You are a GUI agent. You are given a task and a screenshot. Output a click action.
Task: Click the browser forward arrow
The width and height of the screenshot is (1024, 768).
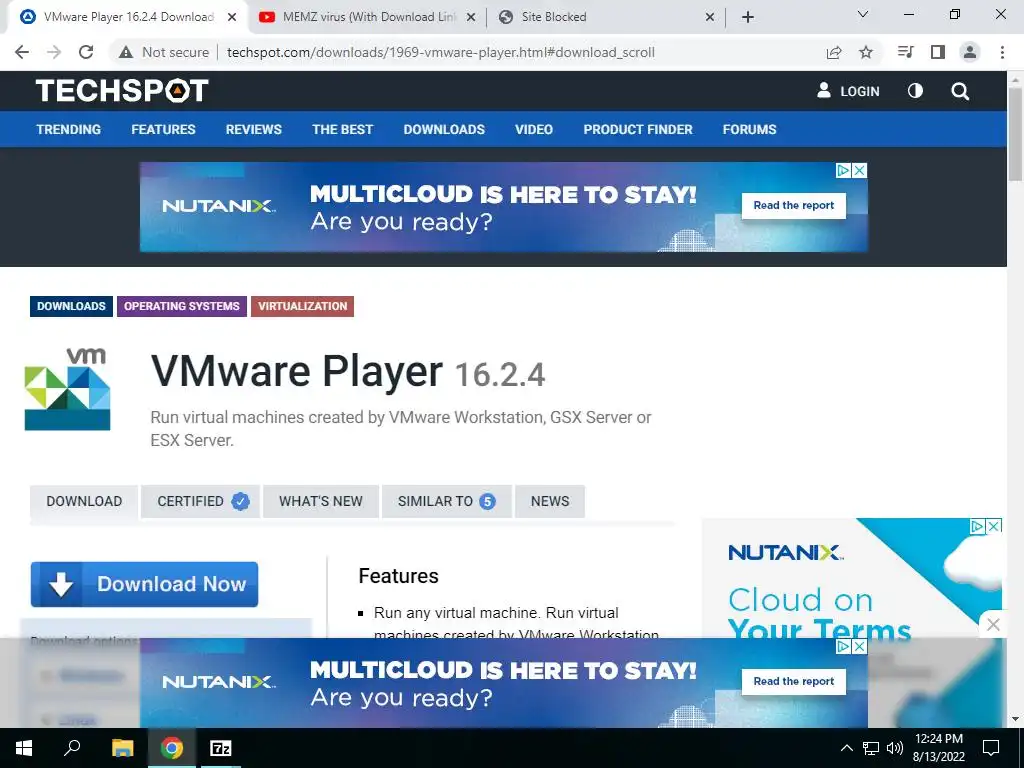tap(54, 52)
